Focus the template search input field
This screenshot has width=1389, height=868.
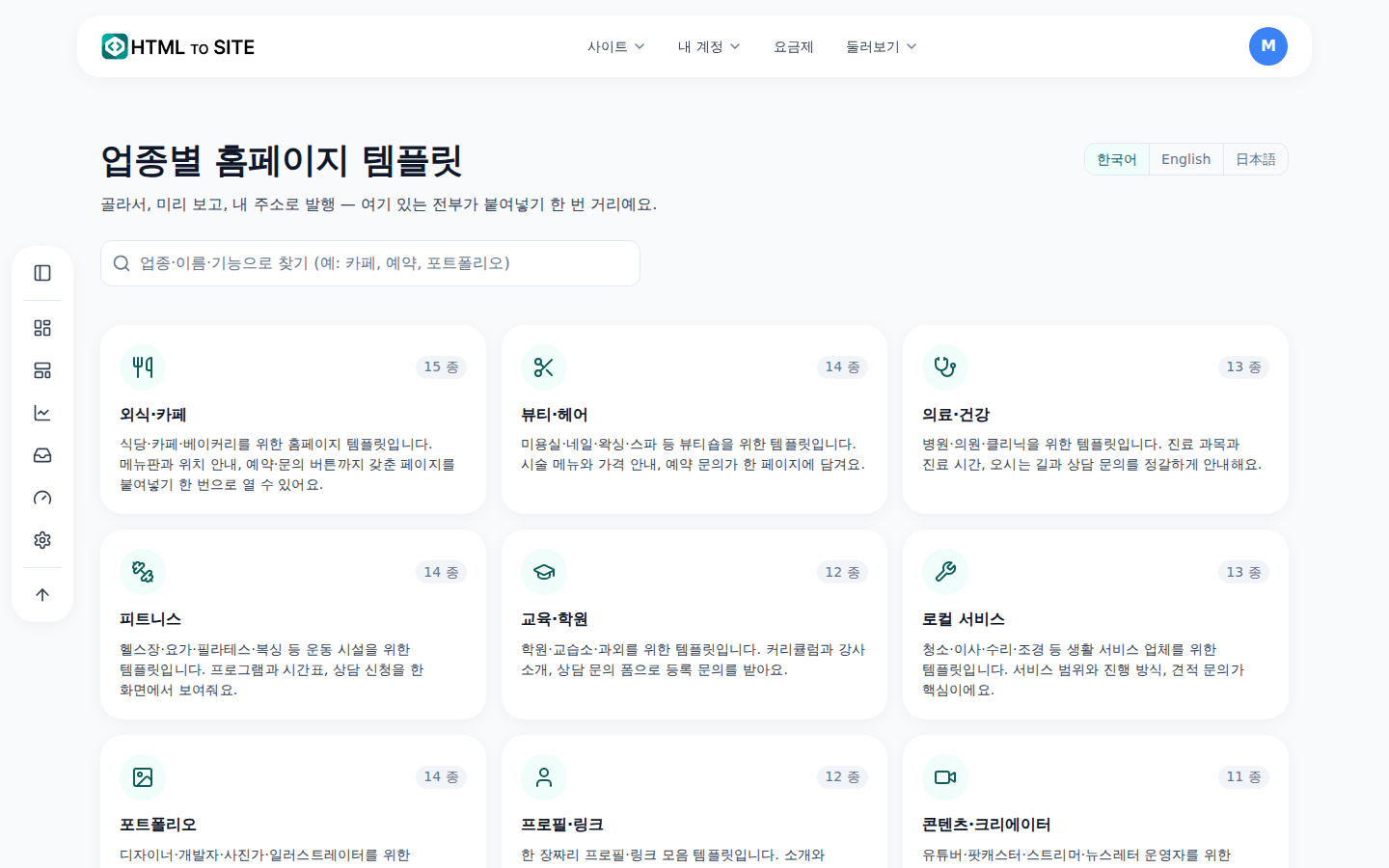[x=370, y=263]
